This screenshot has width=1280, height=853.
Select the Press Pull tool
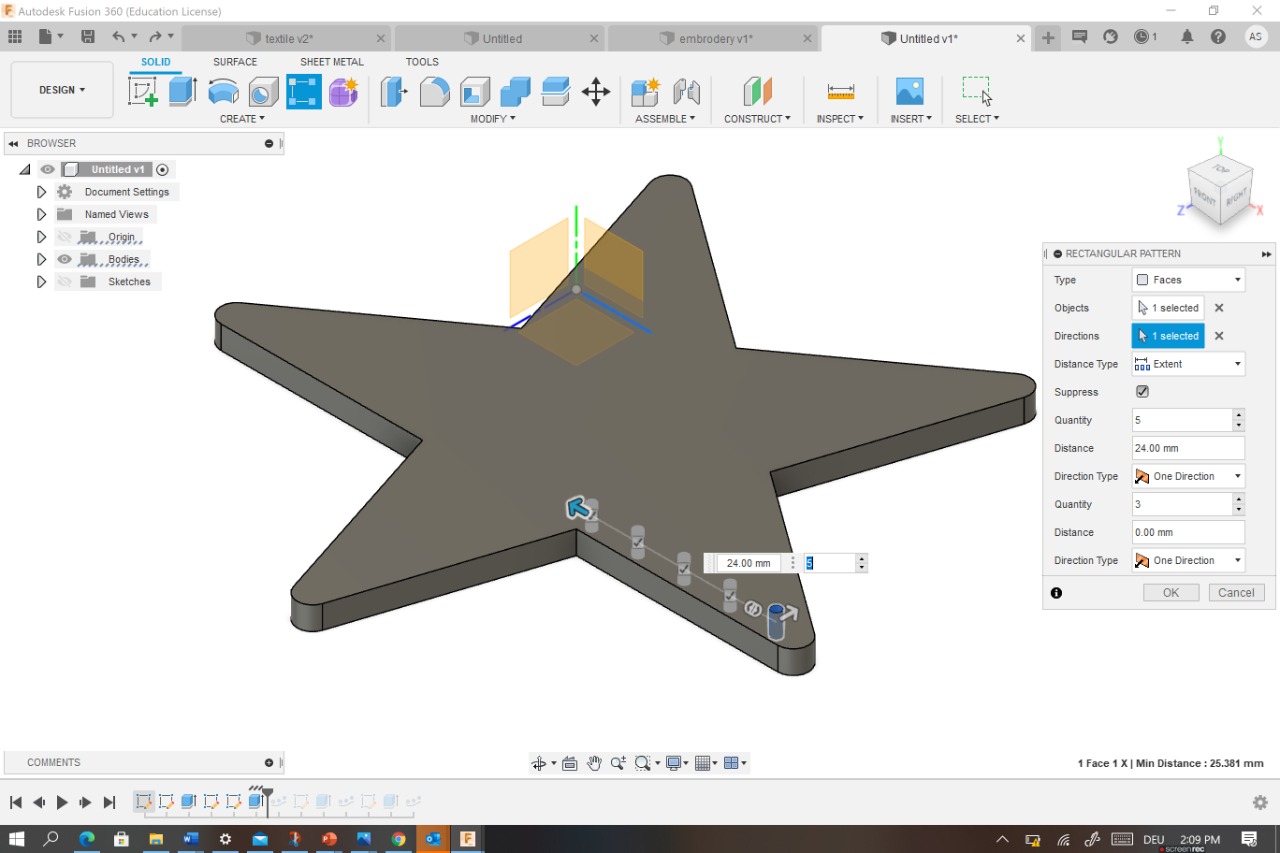click(x=394, y=92)
